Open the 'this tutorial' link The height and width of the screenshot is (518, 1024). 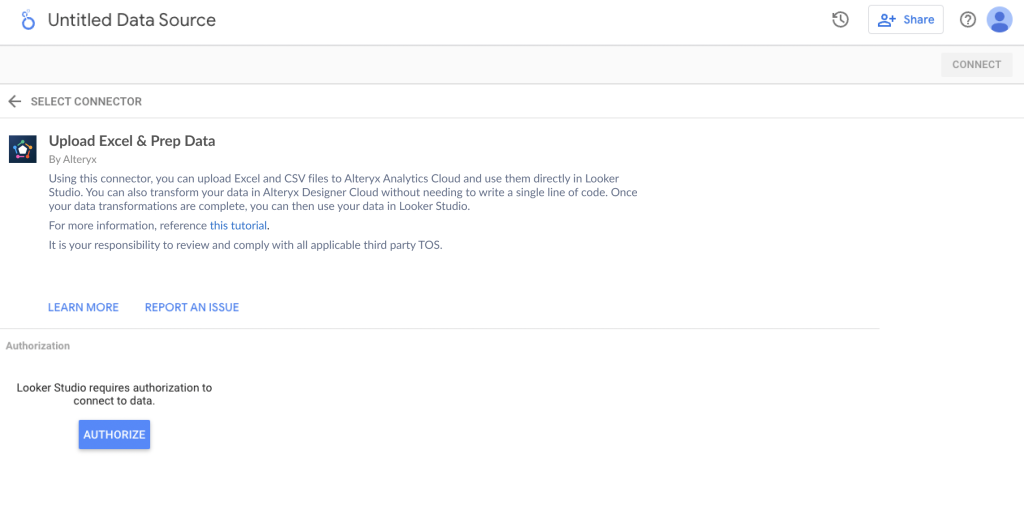(238, 226)
